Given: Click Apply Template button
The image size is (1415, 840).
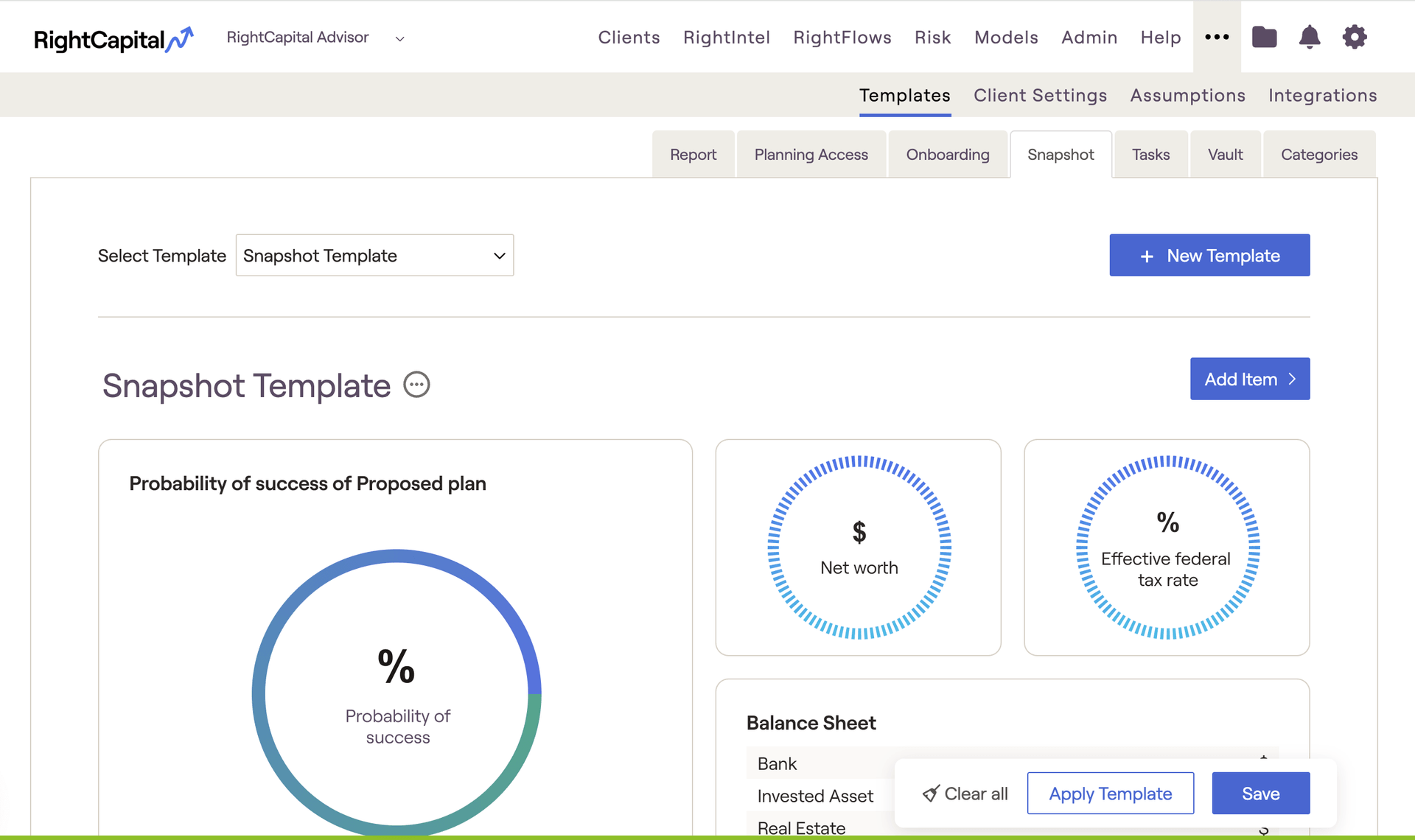Looking at the screenshot, I should pos(1111,794).
